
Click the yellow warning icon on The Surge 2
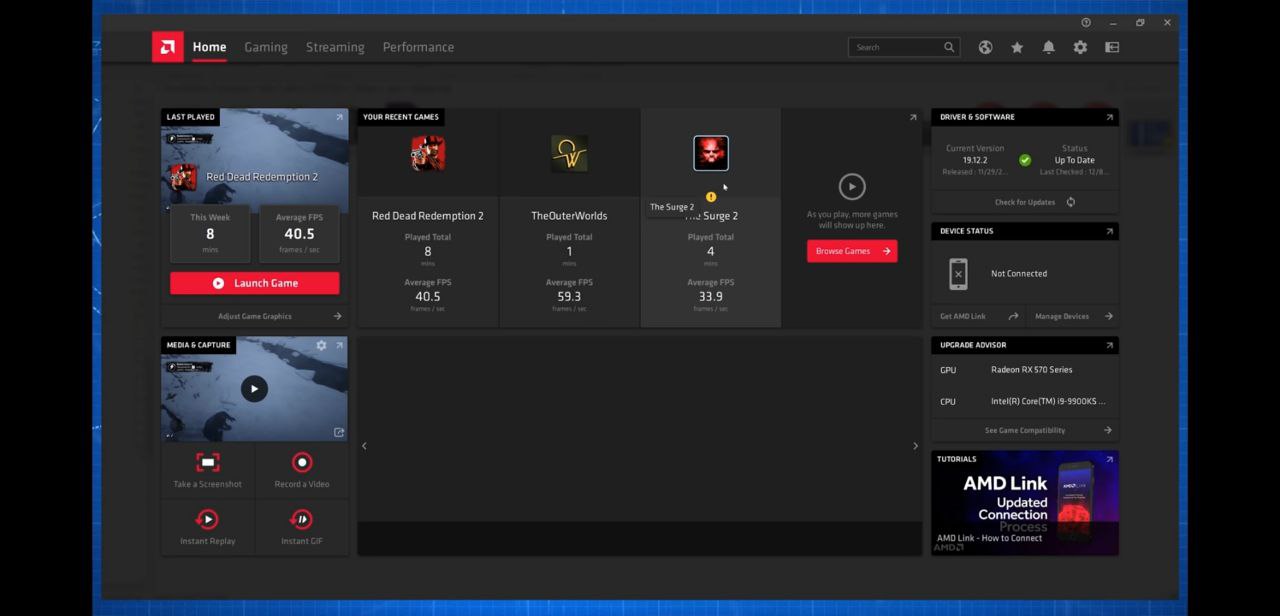tap(711, 197)
